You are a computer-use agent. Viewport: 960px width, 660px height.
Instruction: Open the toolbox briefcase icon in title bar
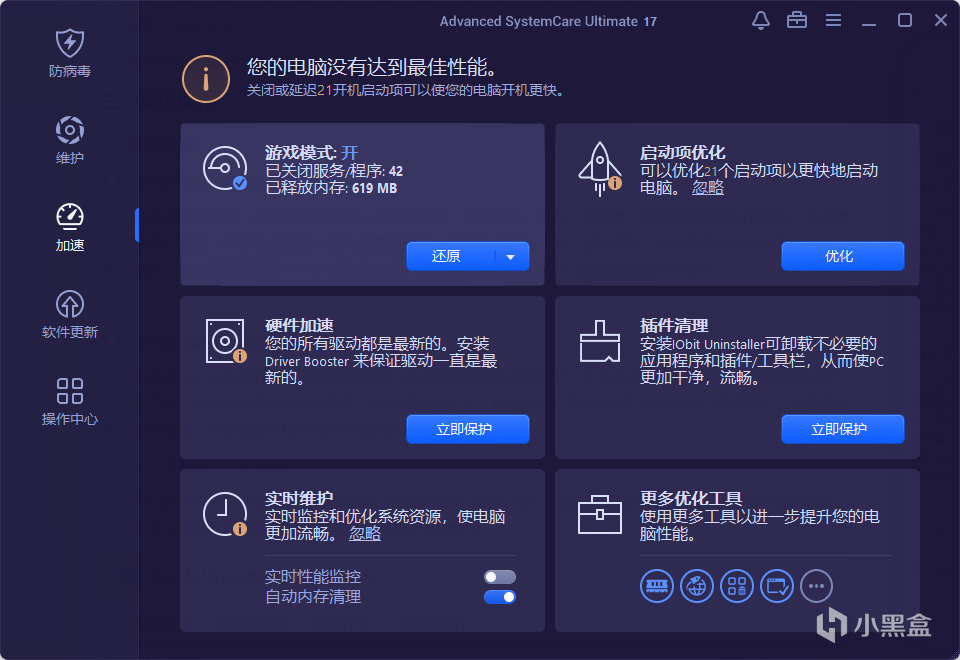(x=797, y=21)
